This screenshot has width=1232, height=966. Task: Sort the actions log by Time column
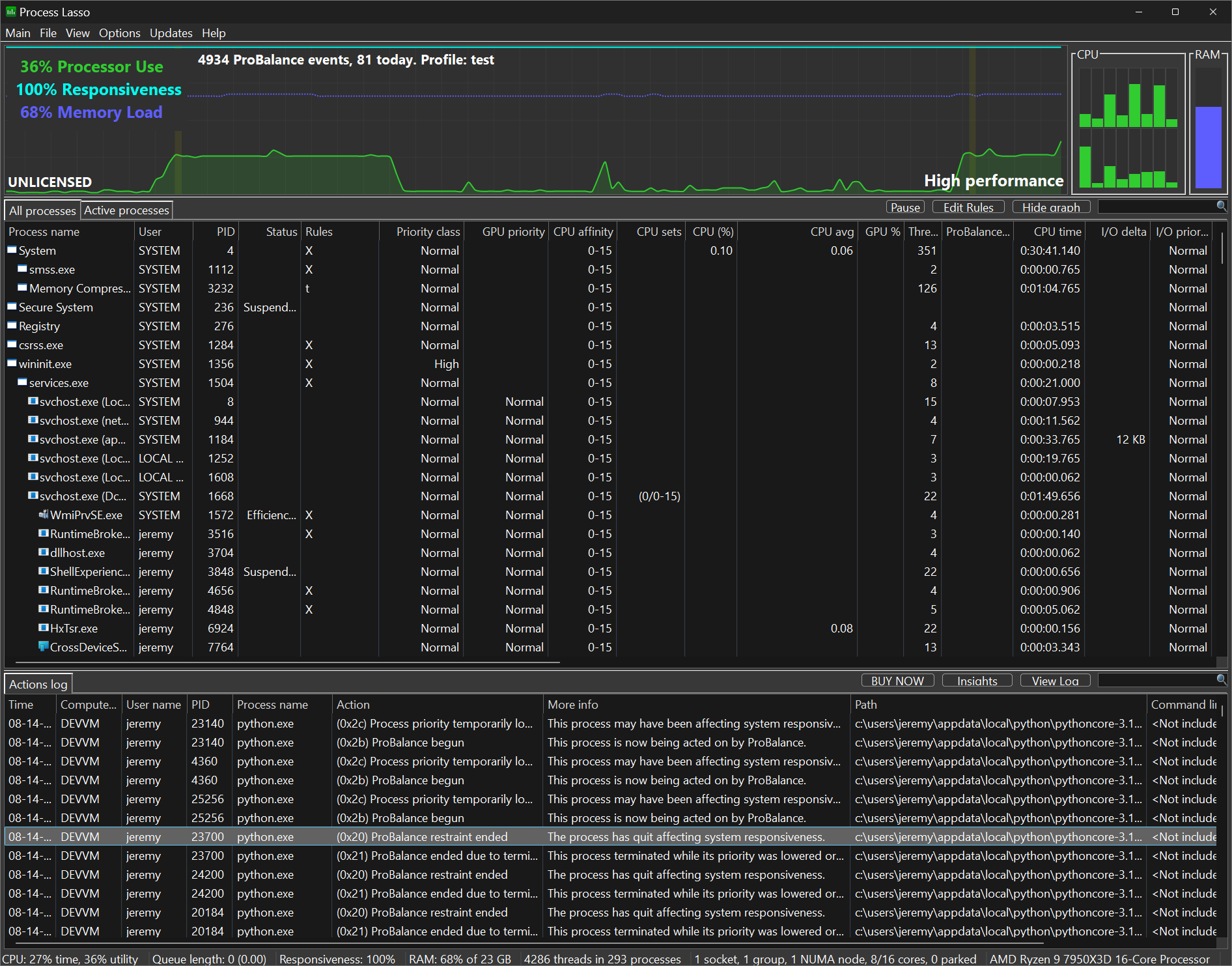tap(30, 705)
